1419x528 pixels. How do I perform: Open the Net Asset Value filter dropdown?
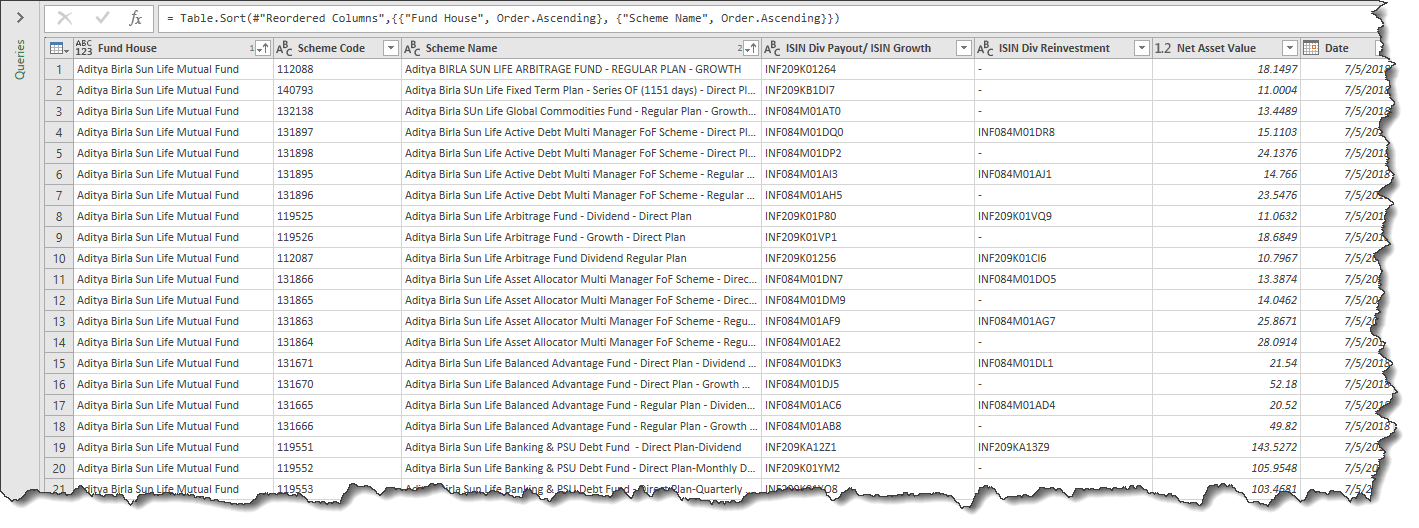click(x=1290, y=48)
